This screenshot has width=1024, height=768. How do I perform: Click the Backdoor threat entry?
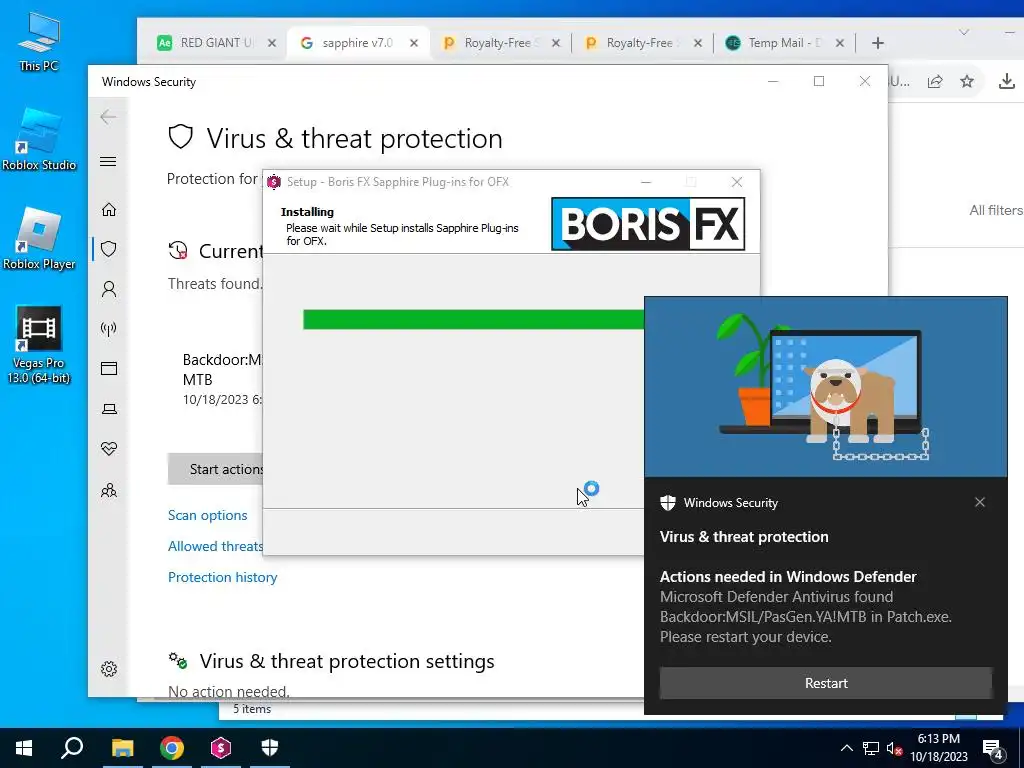pyautogui.click(x=222, y=379)
